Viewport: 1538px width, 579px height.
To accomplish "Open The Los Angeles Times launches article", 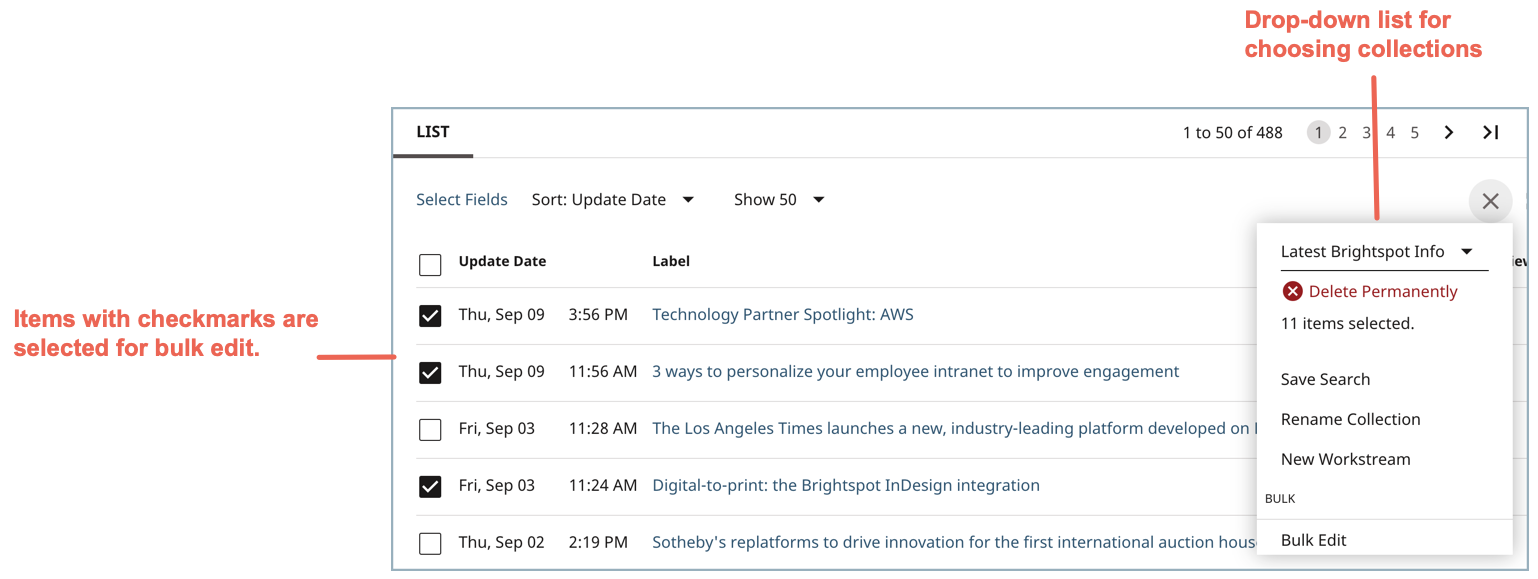I will pos(954,428).
